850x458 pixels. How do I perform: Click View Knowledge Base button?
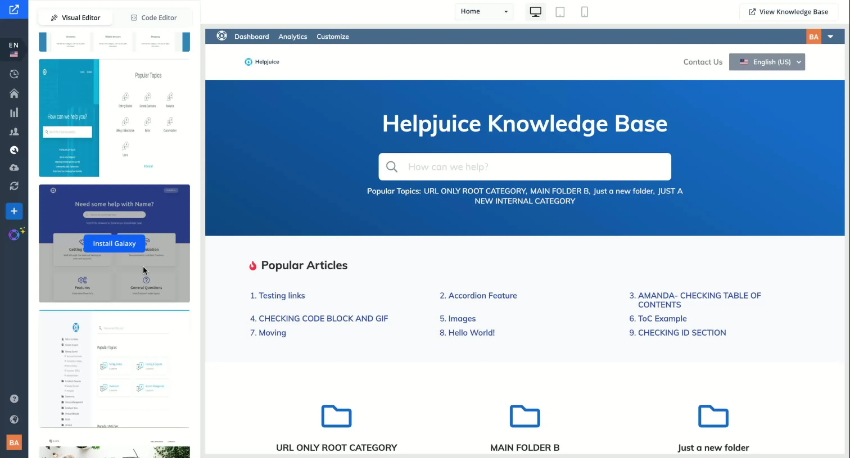pyautogui.click(x=788, y=12)
